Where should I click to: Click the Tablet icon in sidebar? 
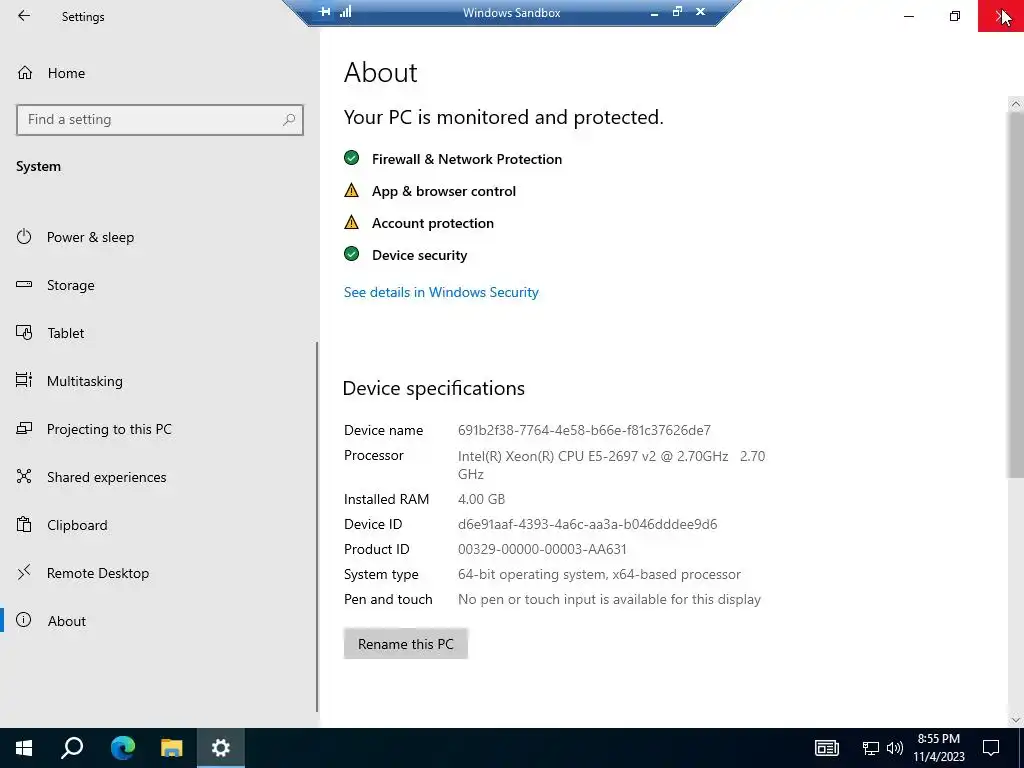coord(24,332)
